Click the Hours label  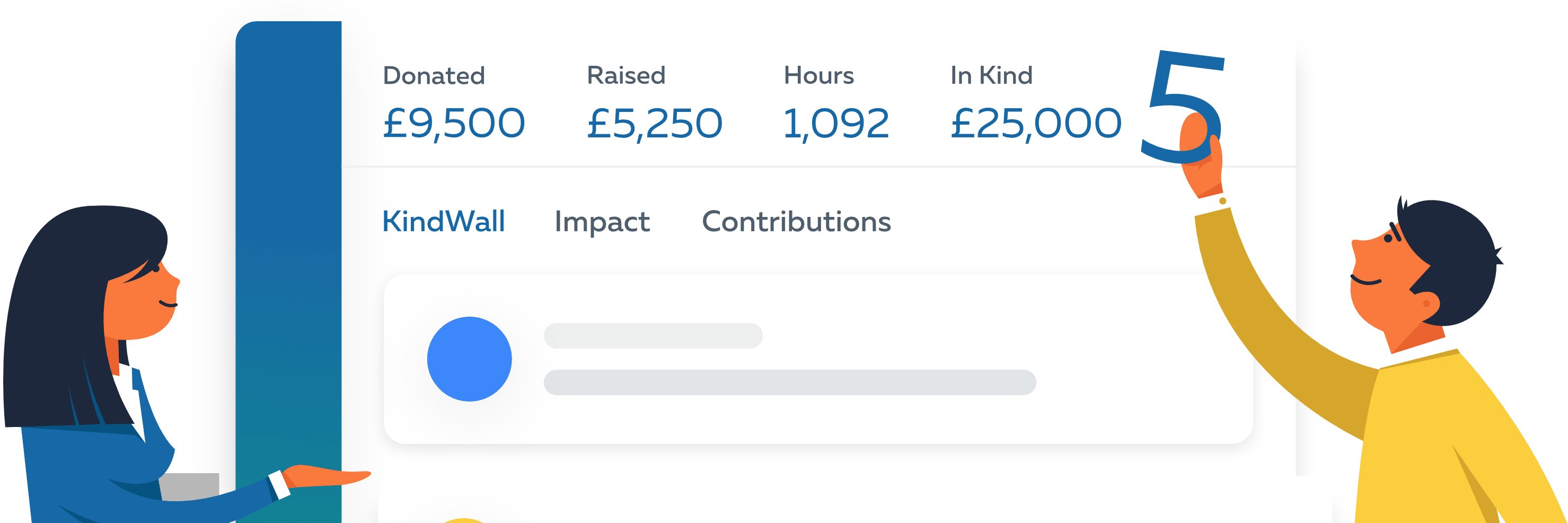tap(818, 75)
